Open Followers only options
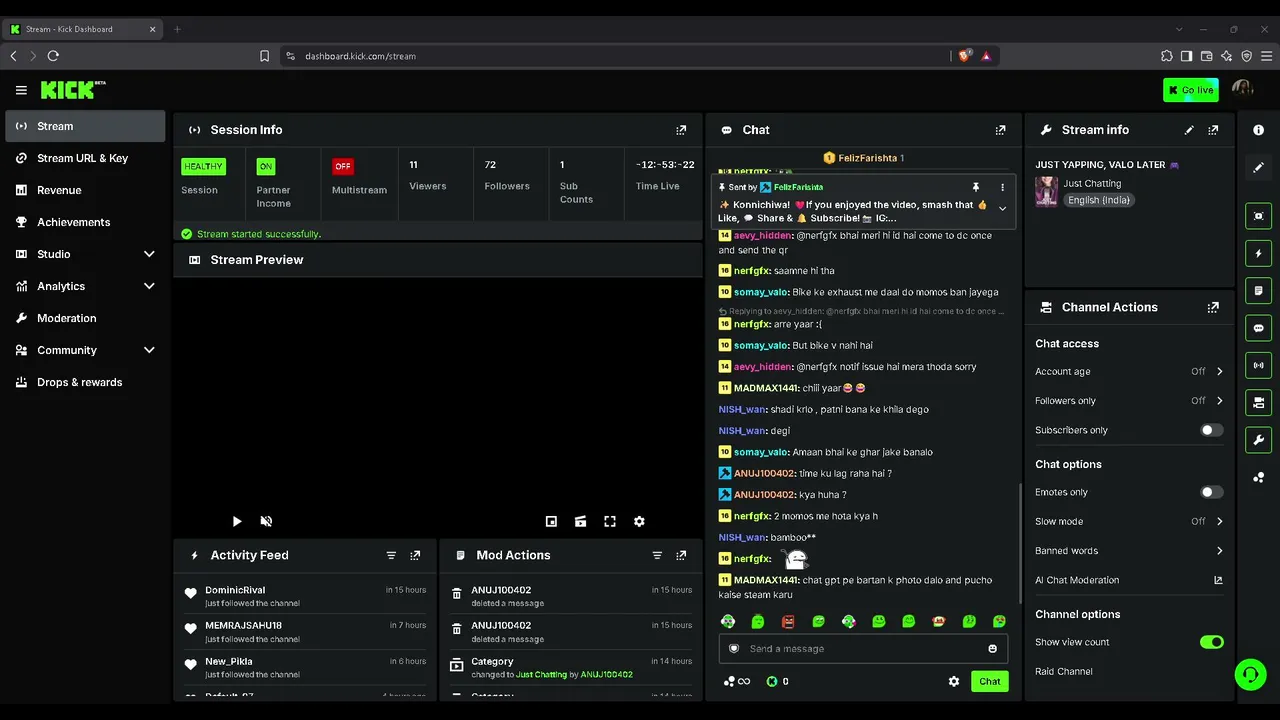The width and height of the screenshot is (1280, 720). [1129, 400]
